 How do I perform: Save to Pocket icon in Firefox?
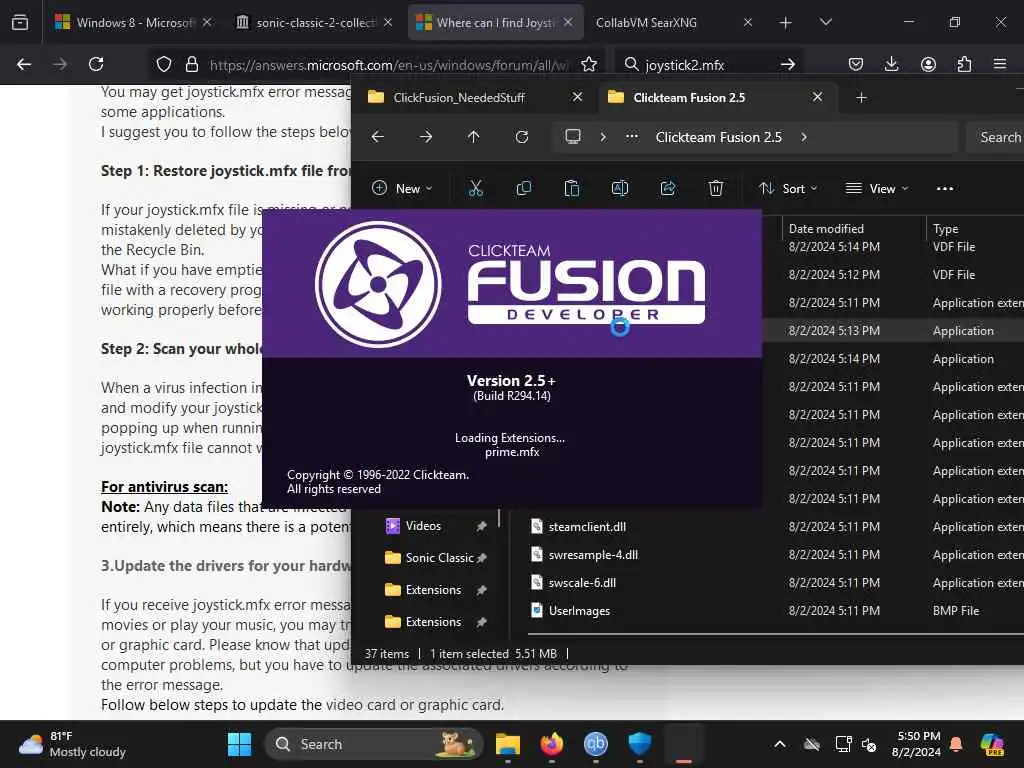coord(856,64)
